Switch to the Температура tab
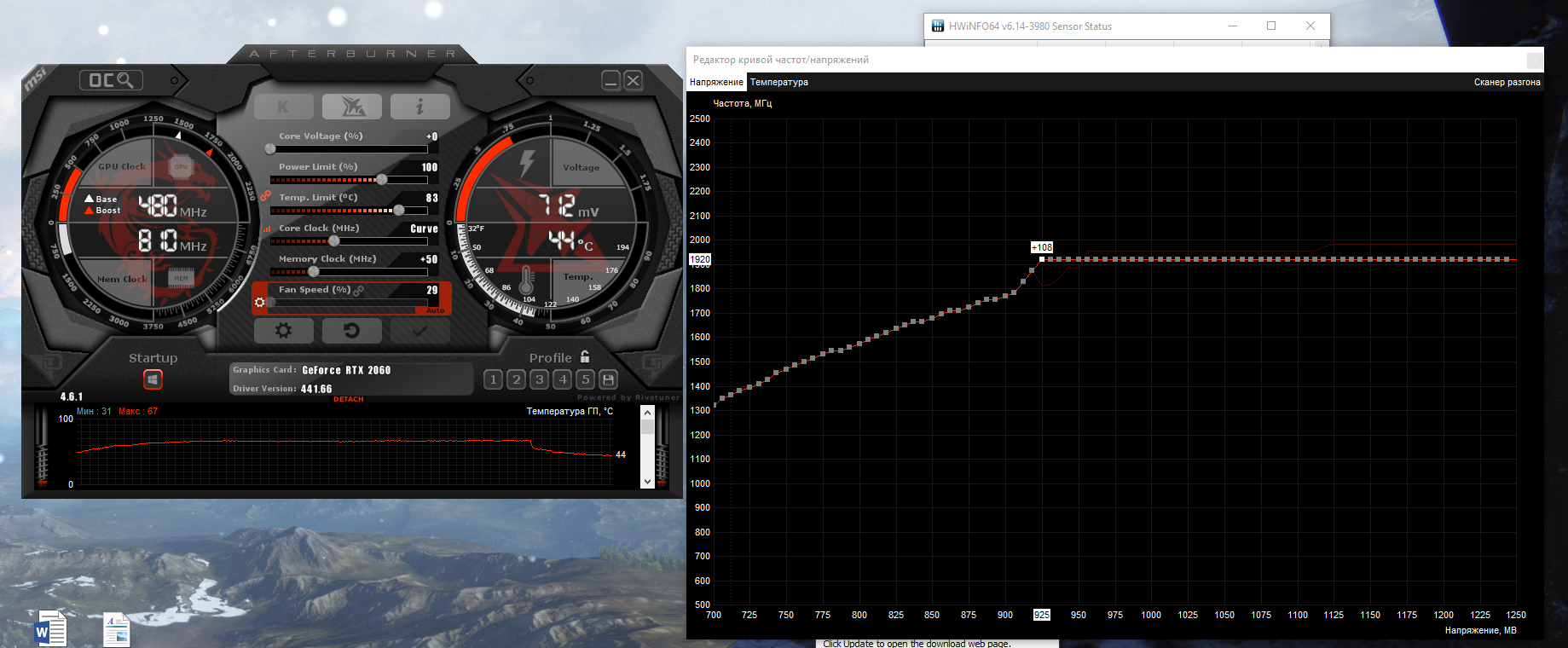The image size is (1568, 648). 779,82
